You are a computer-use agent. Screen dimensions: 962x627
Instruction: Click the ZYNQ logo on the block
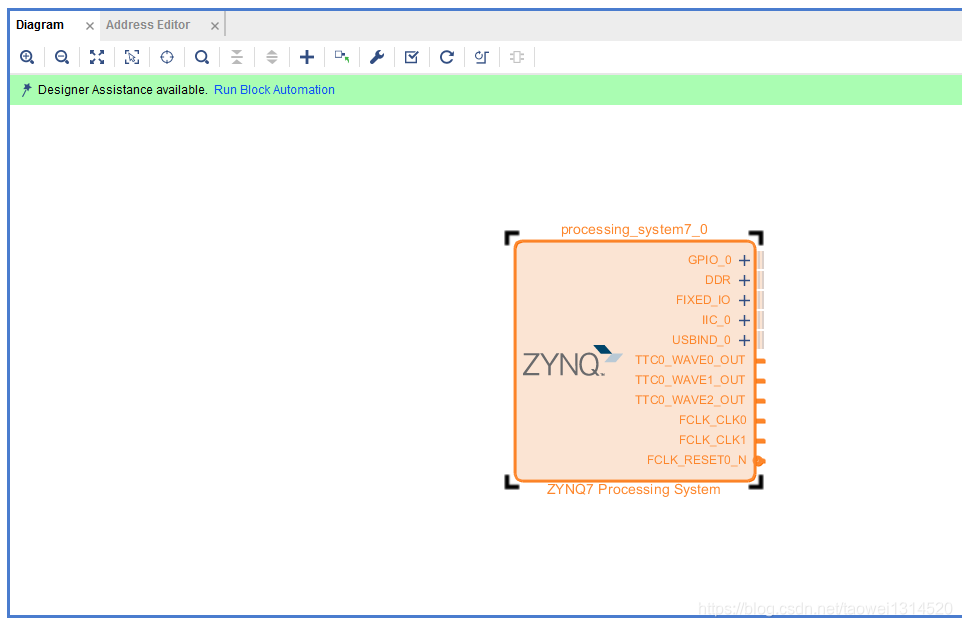tap(572, 361)
